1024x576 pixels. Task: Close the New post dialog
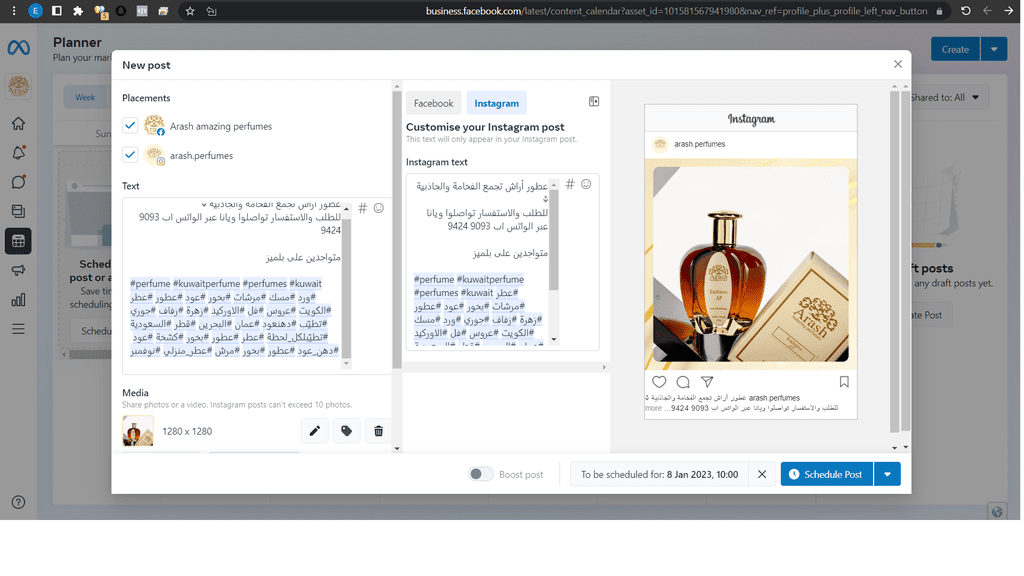tap(898, 64)
